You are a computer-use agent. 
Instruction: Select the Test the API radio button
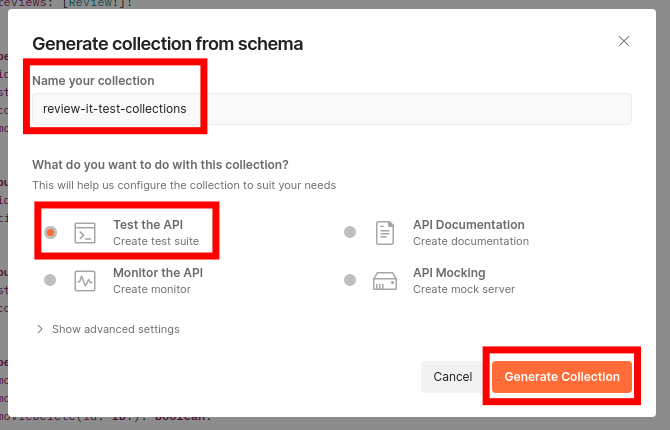[x=50, y=232]
